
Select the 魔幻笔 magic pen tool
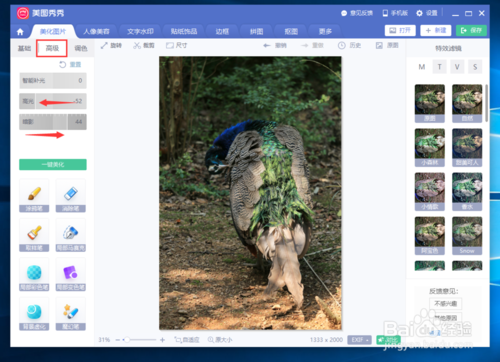[x=71, y=314]
